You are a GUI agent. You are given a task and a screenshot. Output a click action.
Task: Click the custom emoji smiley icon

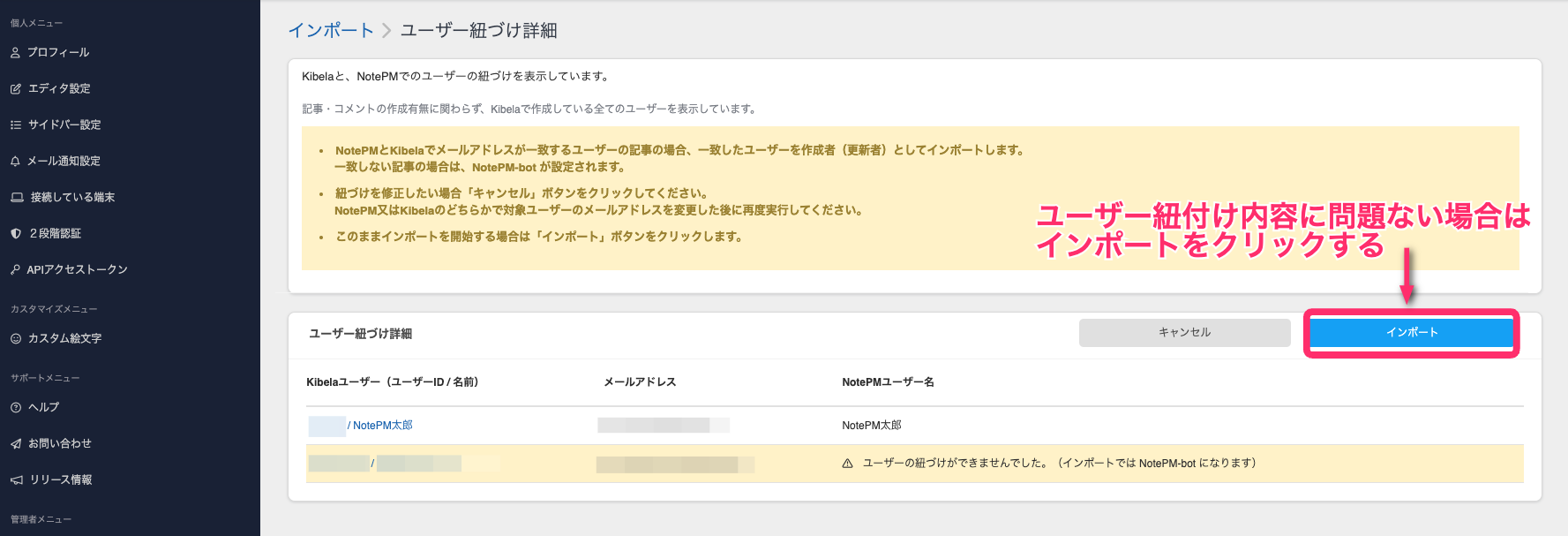[15, 339]
